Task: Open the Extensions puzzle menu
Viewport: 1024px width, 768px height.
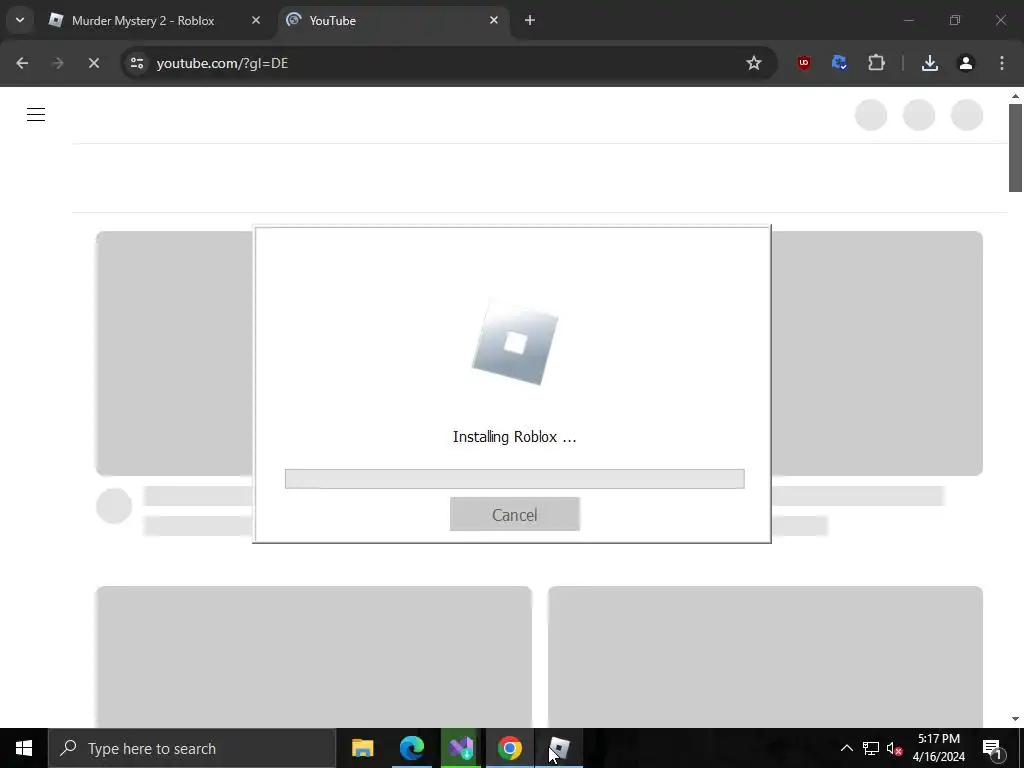Action: [876, 63]
